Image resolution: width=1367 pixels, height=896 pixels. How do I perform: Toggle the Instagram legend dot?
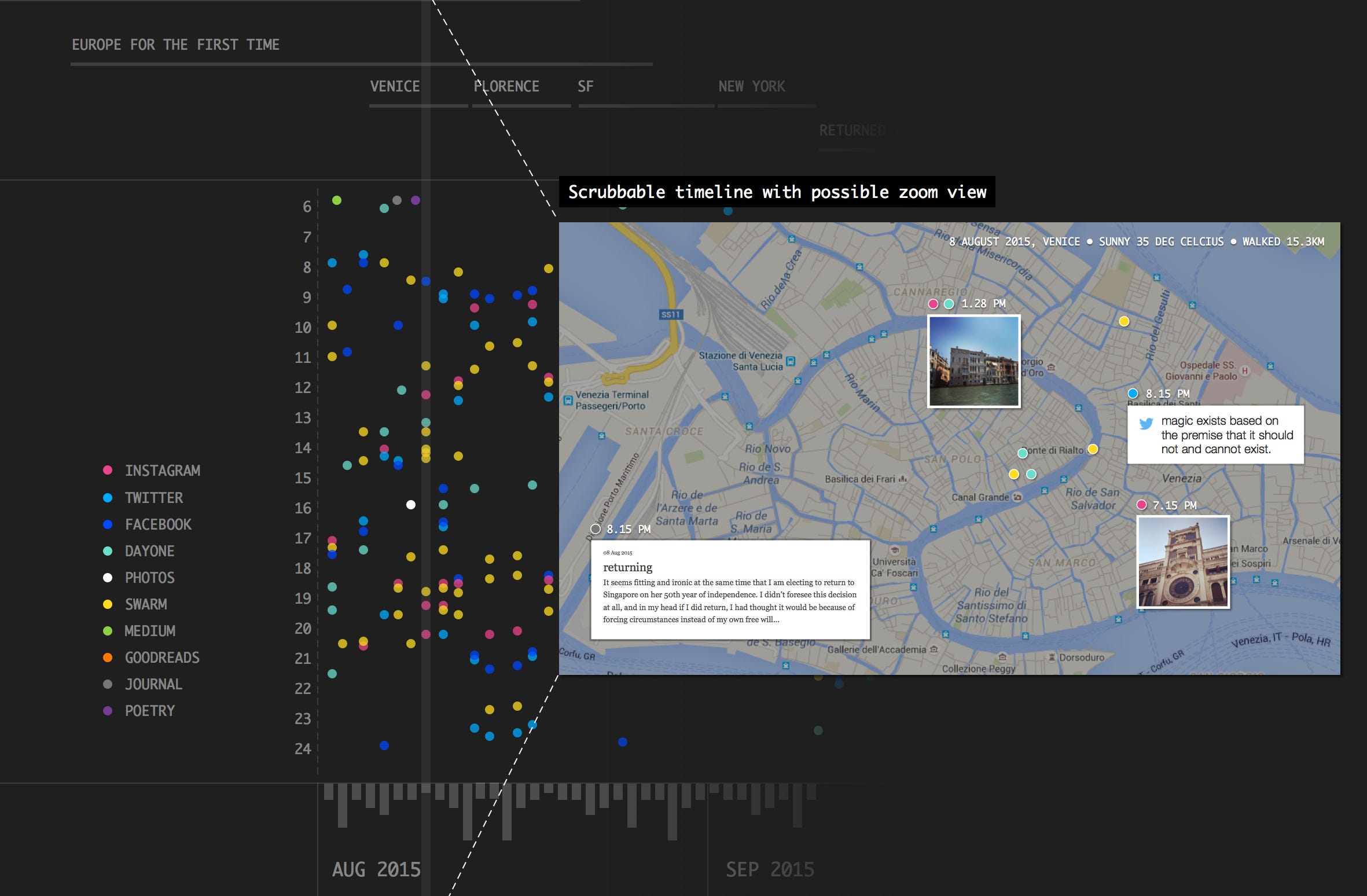click(108, 470)
